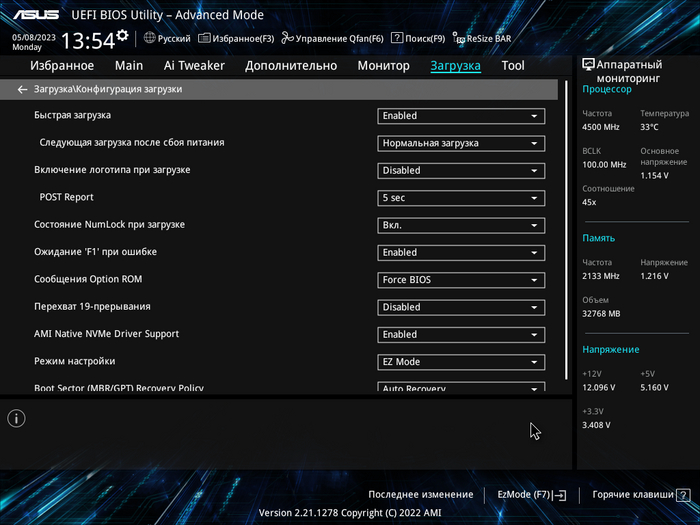The height and width of the screenshot is (525, 700).
Task: Expand the POST Report delay dropdown
Action: 460,198
